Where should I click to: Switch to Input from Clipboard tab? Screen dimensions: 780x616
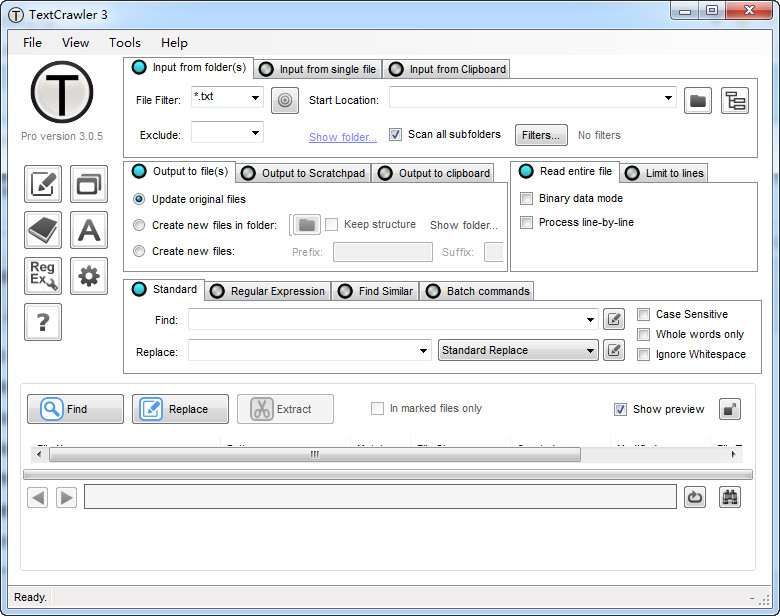click(x=447, y=69)
